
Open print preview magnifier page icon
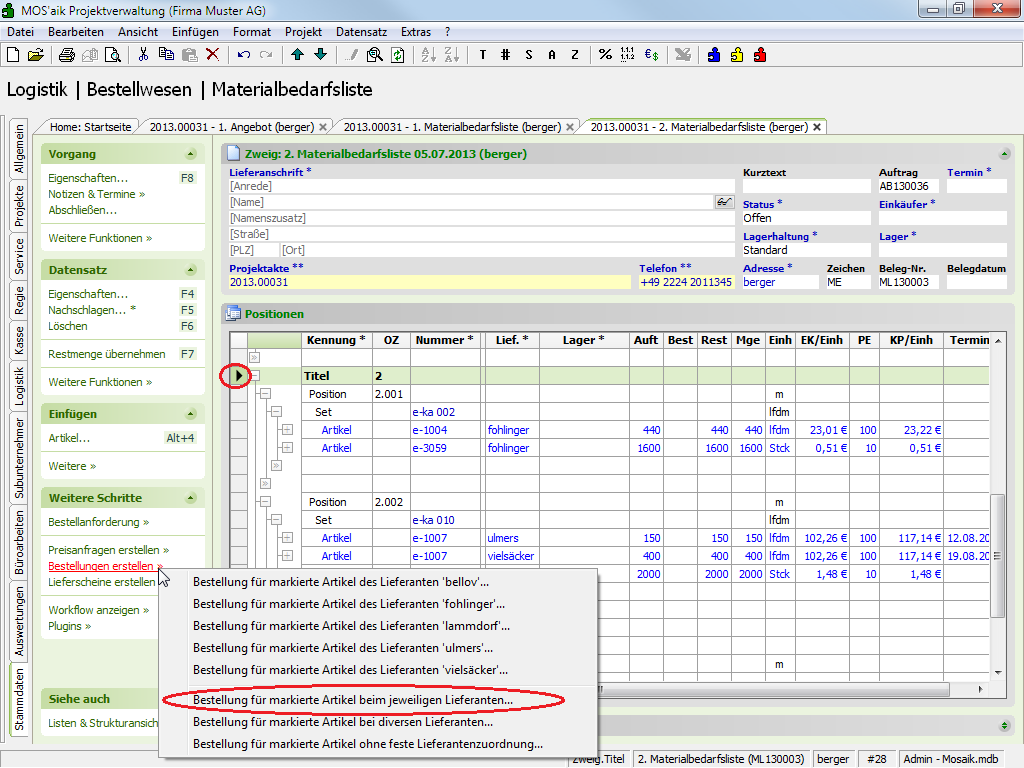coord(113,55)
